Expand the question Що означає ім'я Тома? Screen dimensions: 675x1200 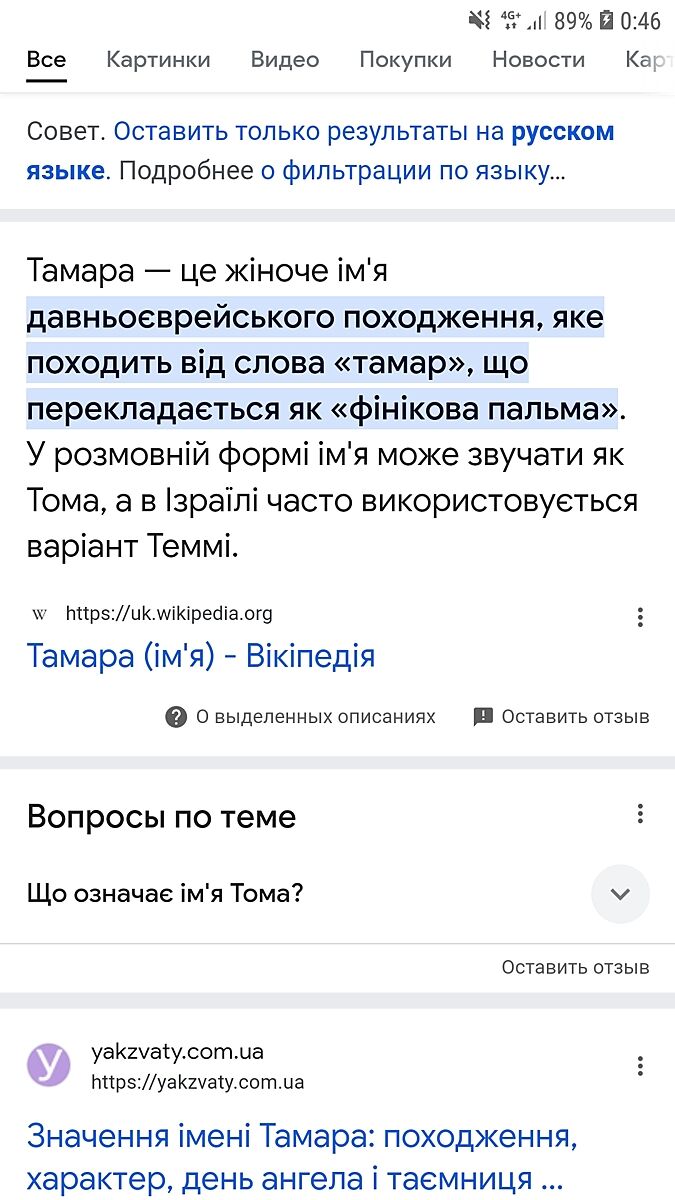coord(166,893)
